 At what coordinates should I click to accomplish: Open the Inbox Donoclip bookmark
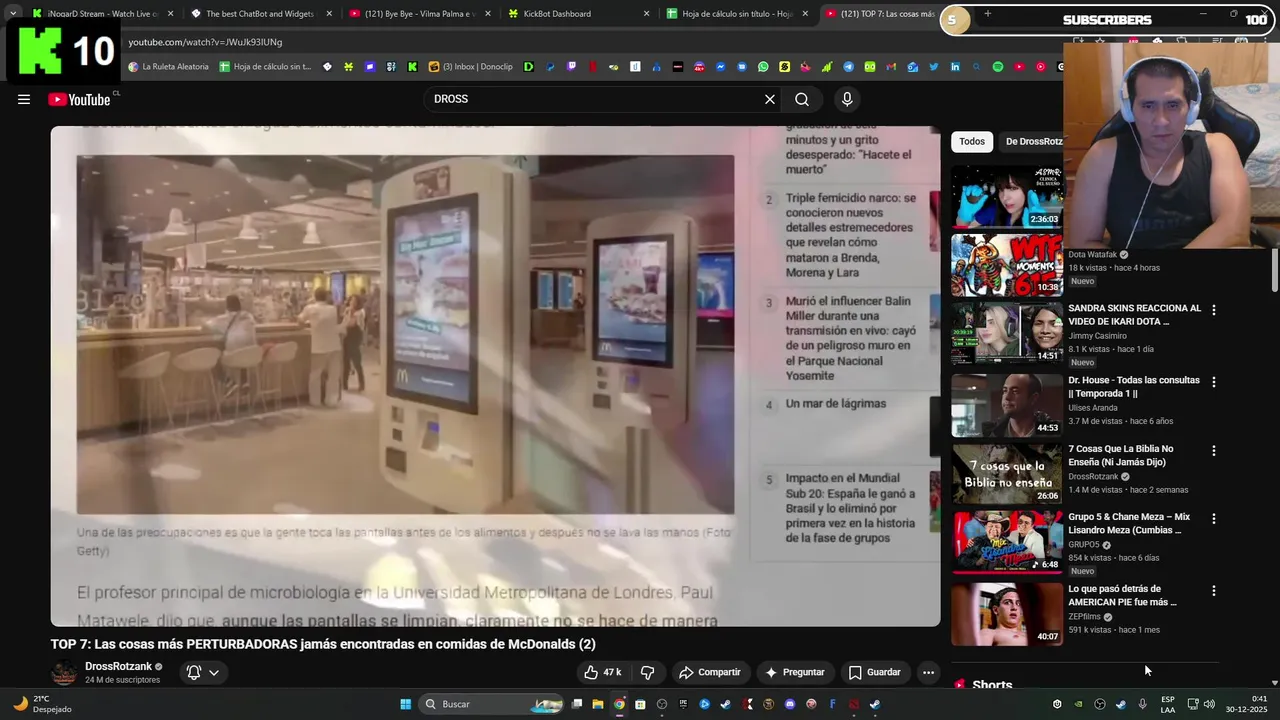tap(470, 67)
